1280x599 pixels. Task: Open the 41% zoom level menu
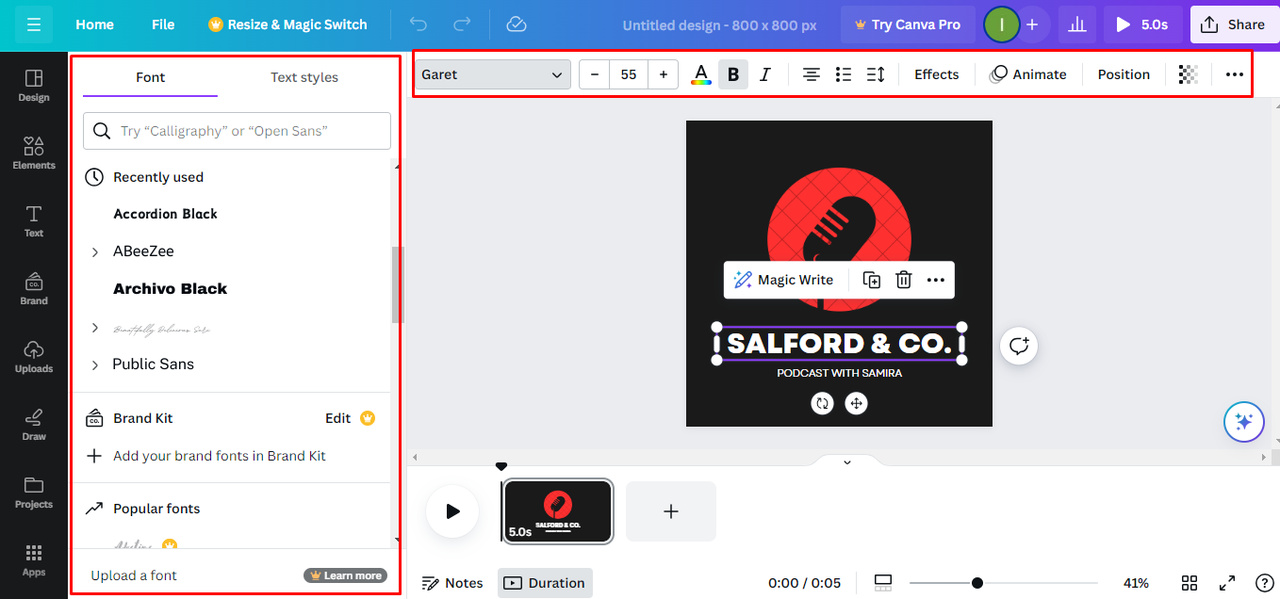[1136, 583]
